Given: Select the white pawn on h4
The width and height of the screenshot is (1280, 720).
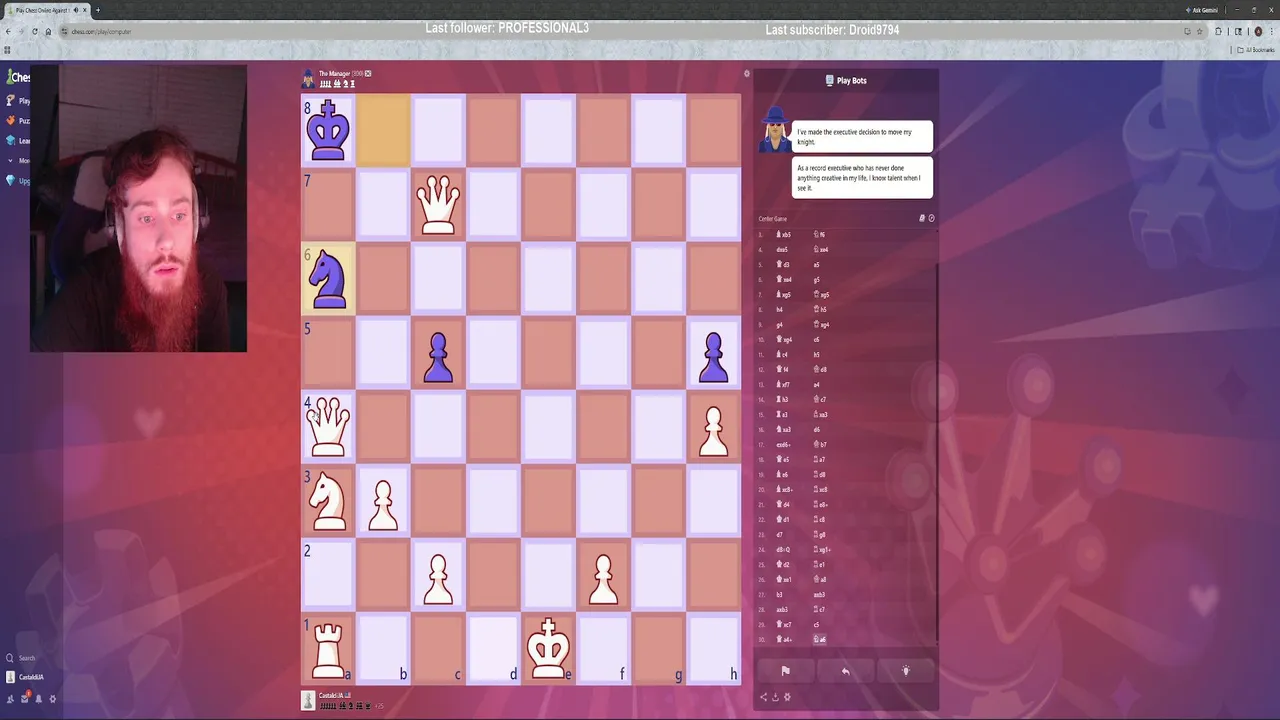Looking at the screenshot, I should pos(713,431).
